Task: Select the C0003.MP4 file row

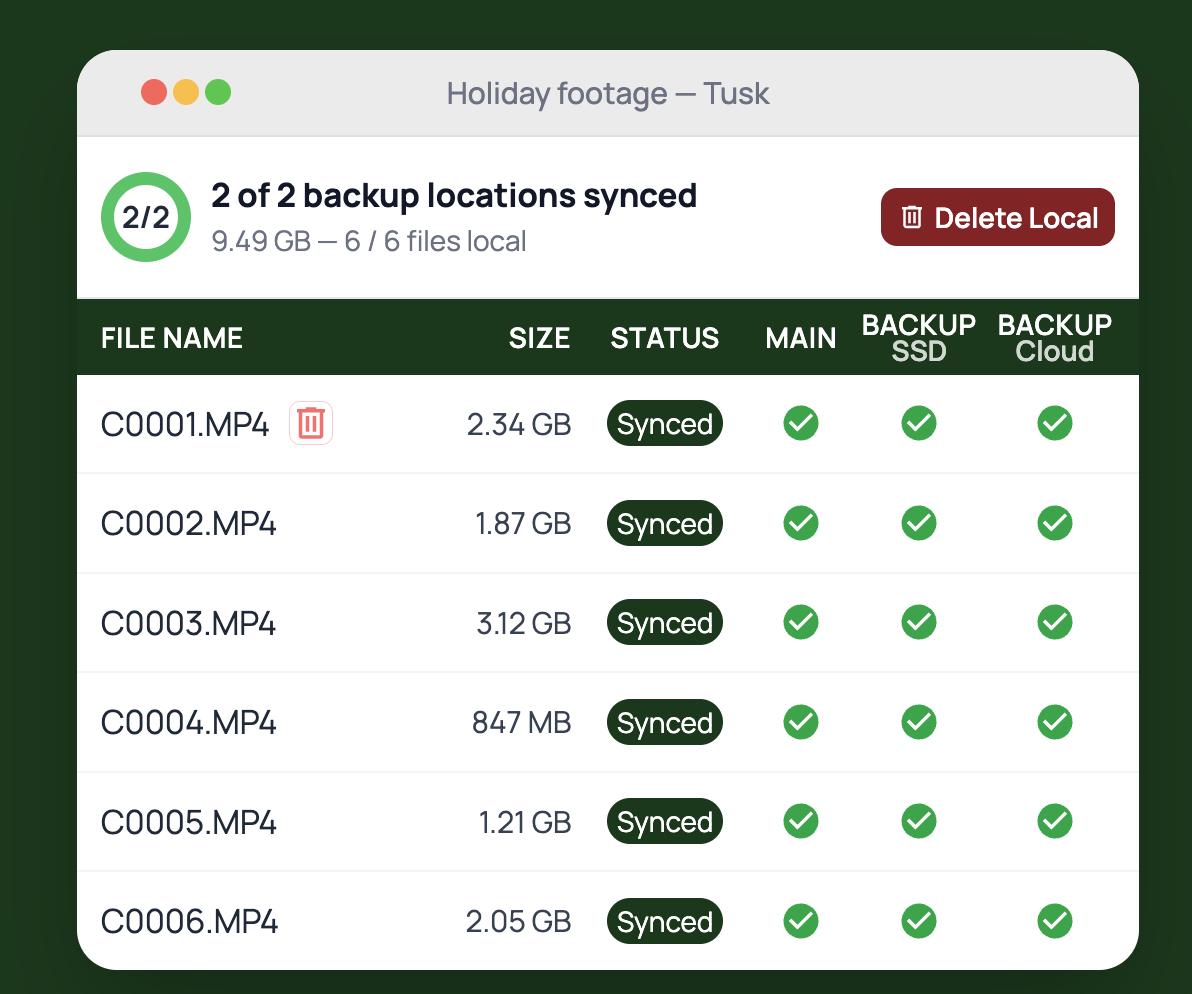Action: point(607,622)
